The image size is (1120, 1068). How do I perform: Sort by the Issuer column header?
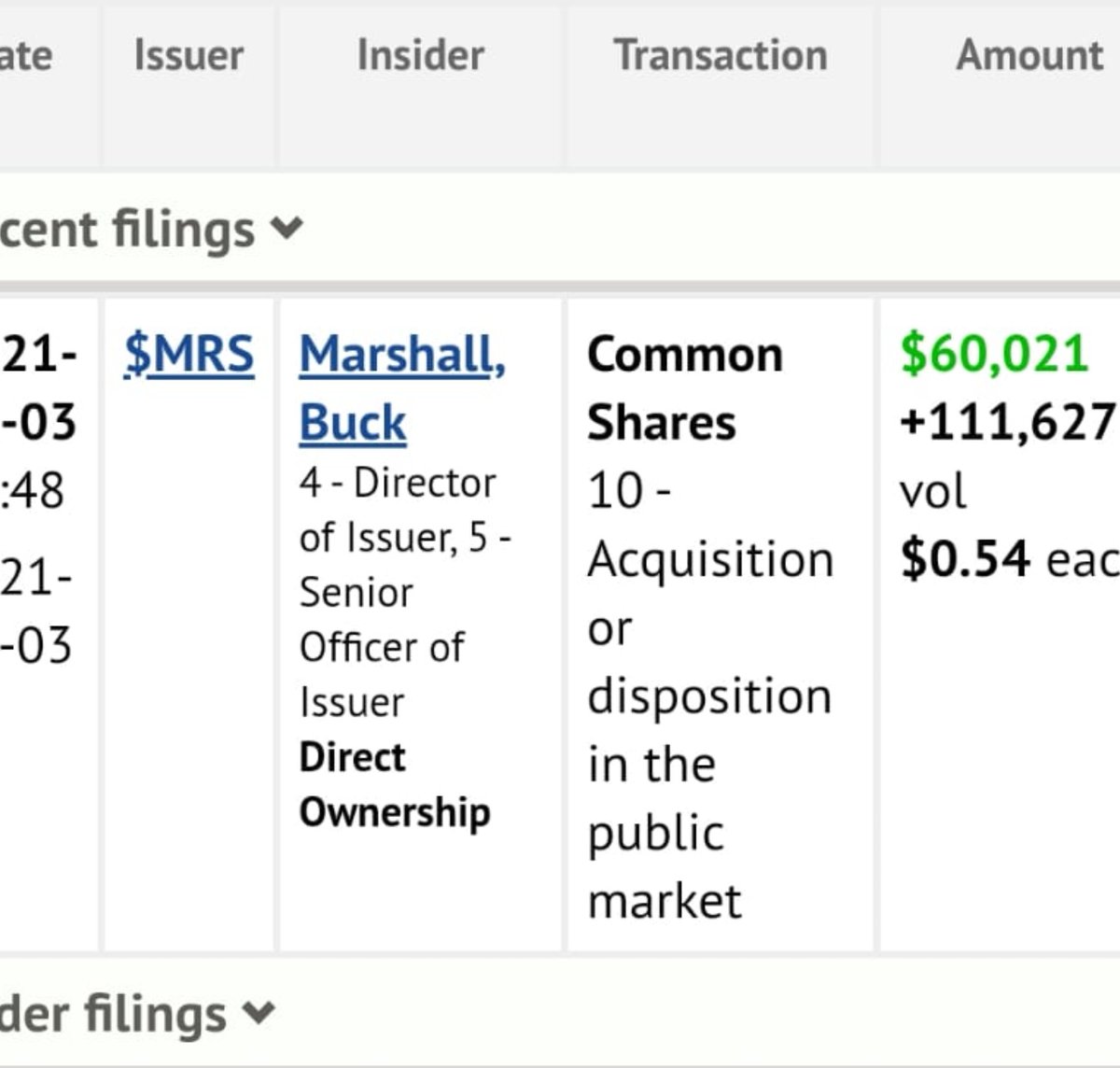pyautogui.click(x=189, y=55)
